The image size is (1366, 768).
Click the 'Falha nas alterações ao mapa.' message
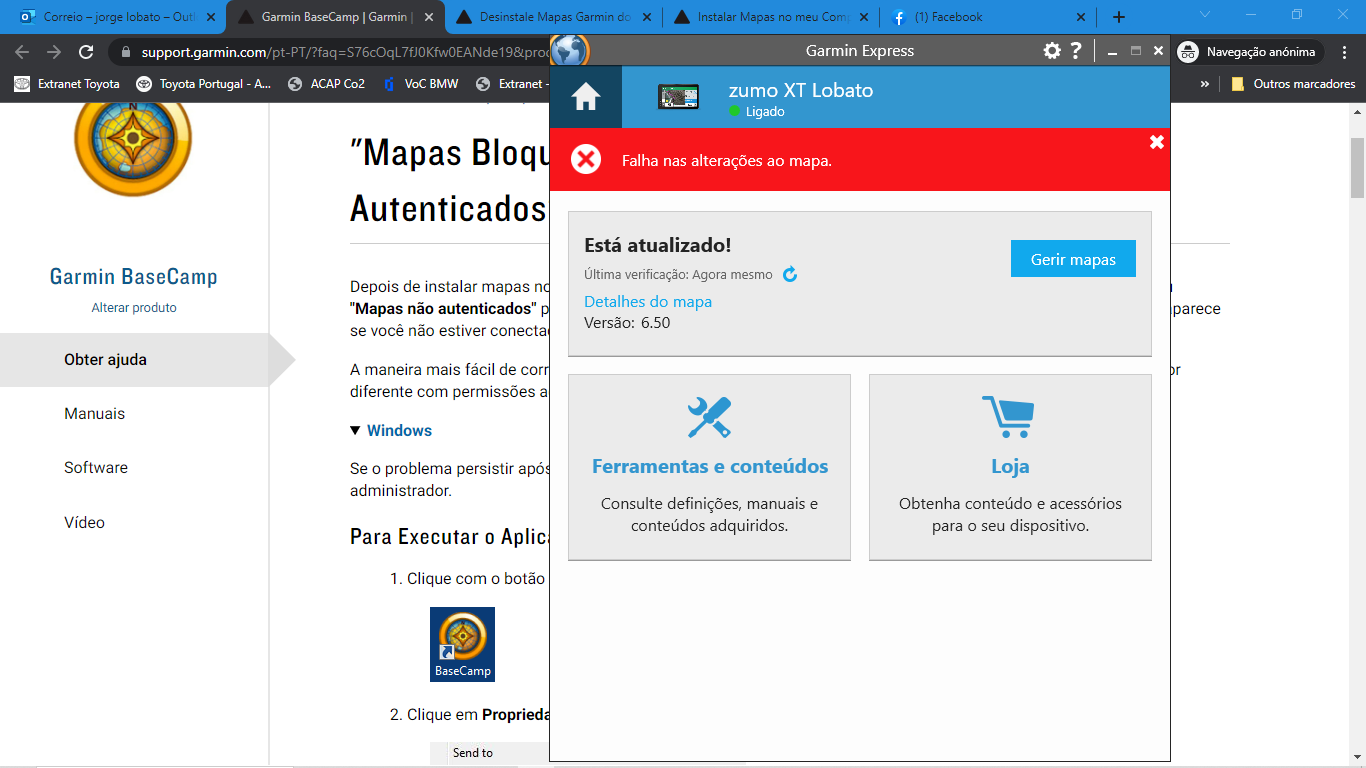[x=727, y=160]
